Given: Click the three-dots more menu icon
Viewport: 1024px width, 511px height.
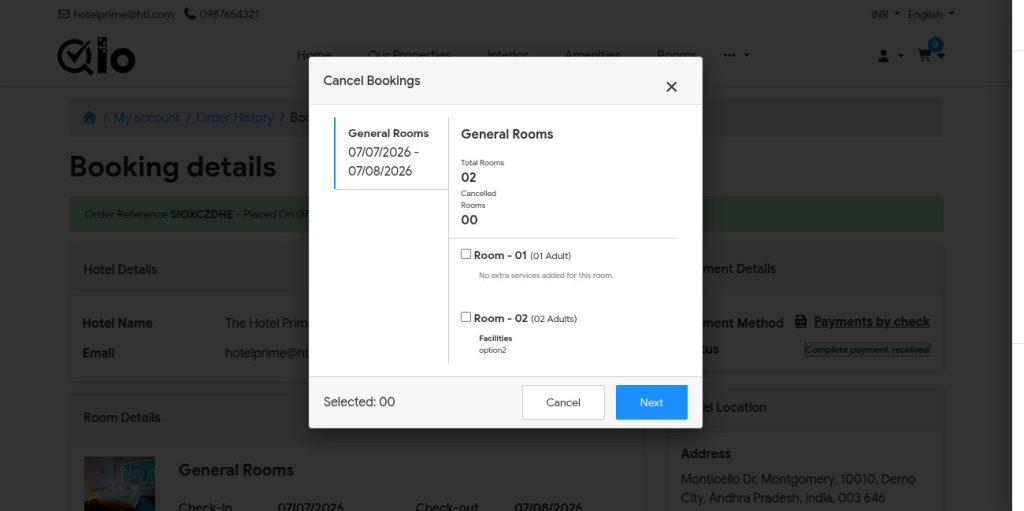Looking at the screenshot, I should [x=729, y=56].
